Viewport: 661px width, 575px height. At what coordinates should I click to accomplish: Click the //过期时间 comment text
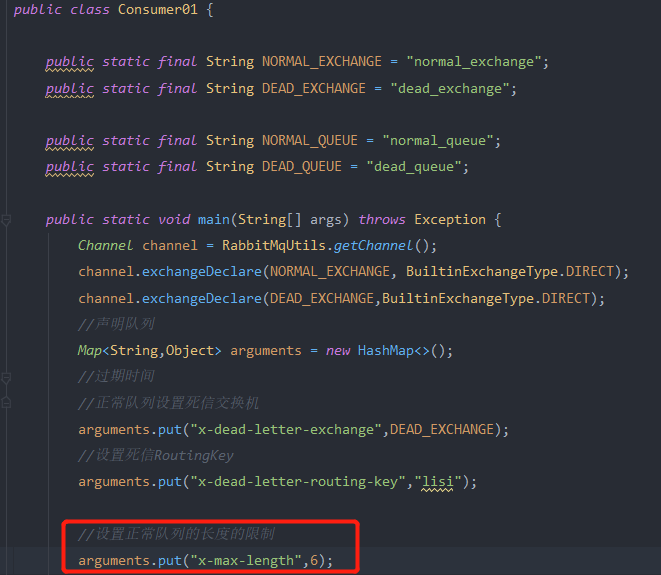pyautogui.click(x=116, y=376)
